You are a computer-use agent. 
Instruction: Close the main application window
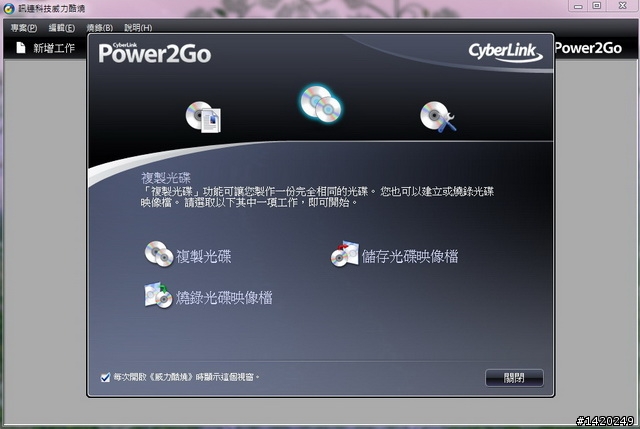[x=622, y=6]
